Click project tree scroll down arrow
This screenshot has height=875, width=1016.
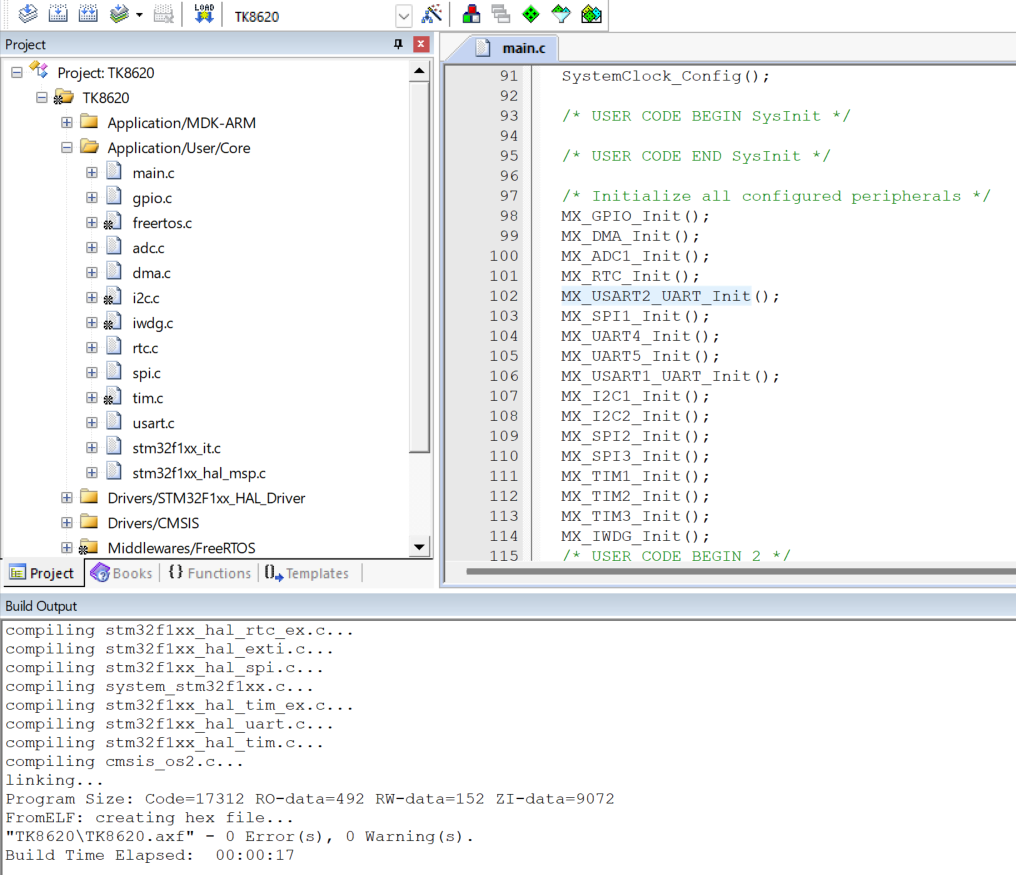coord(419,547)
